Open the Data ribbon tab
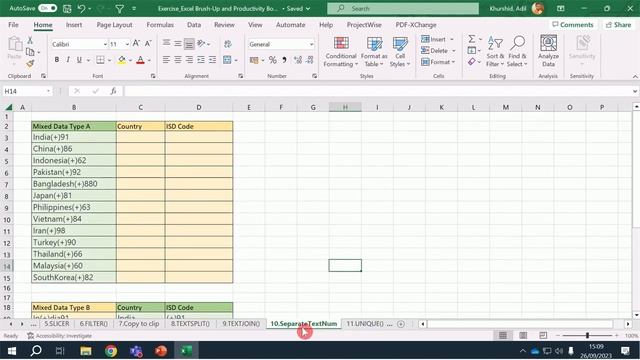 tap(194, 24)
